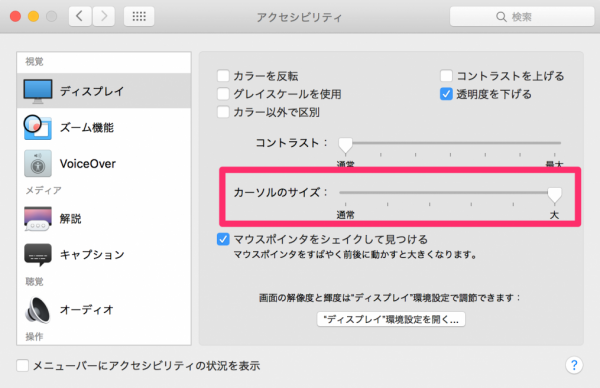The image size is (600, 388).
Task: Toggle カラー以外で区別 checkbox
Action: click(223, 112)
